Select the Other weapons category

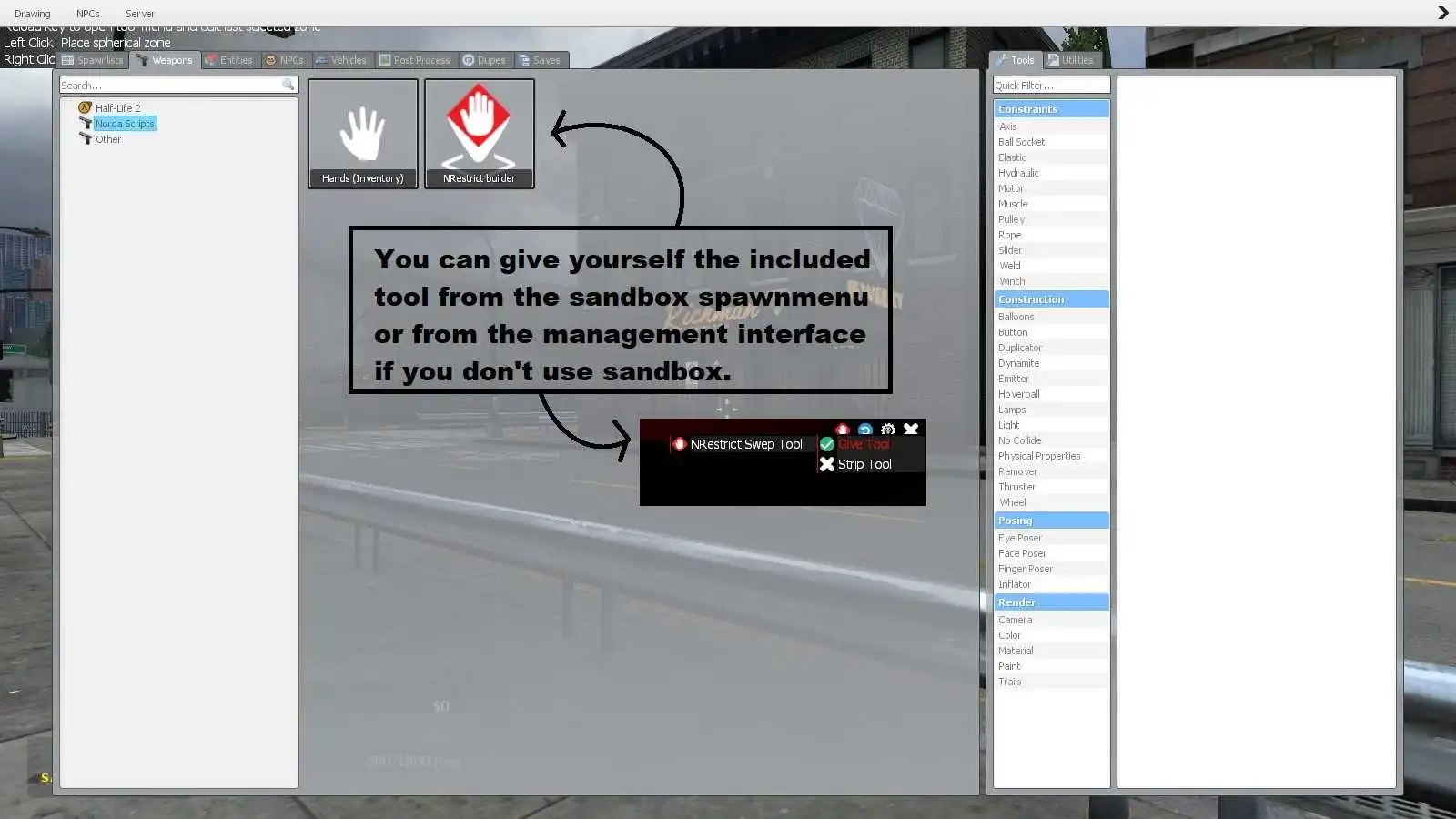107,139
